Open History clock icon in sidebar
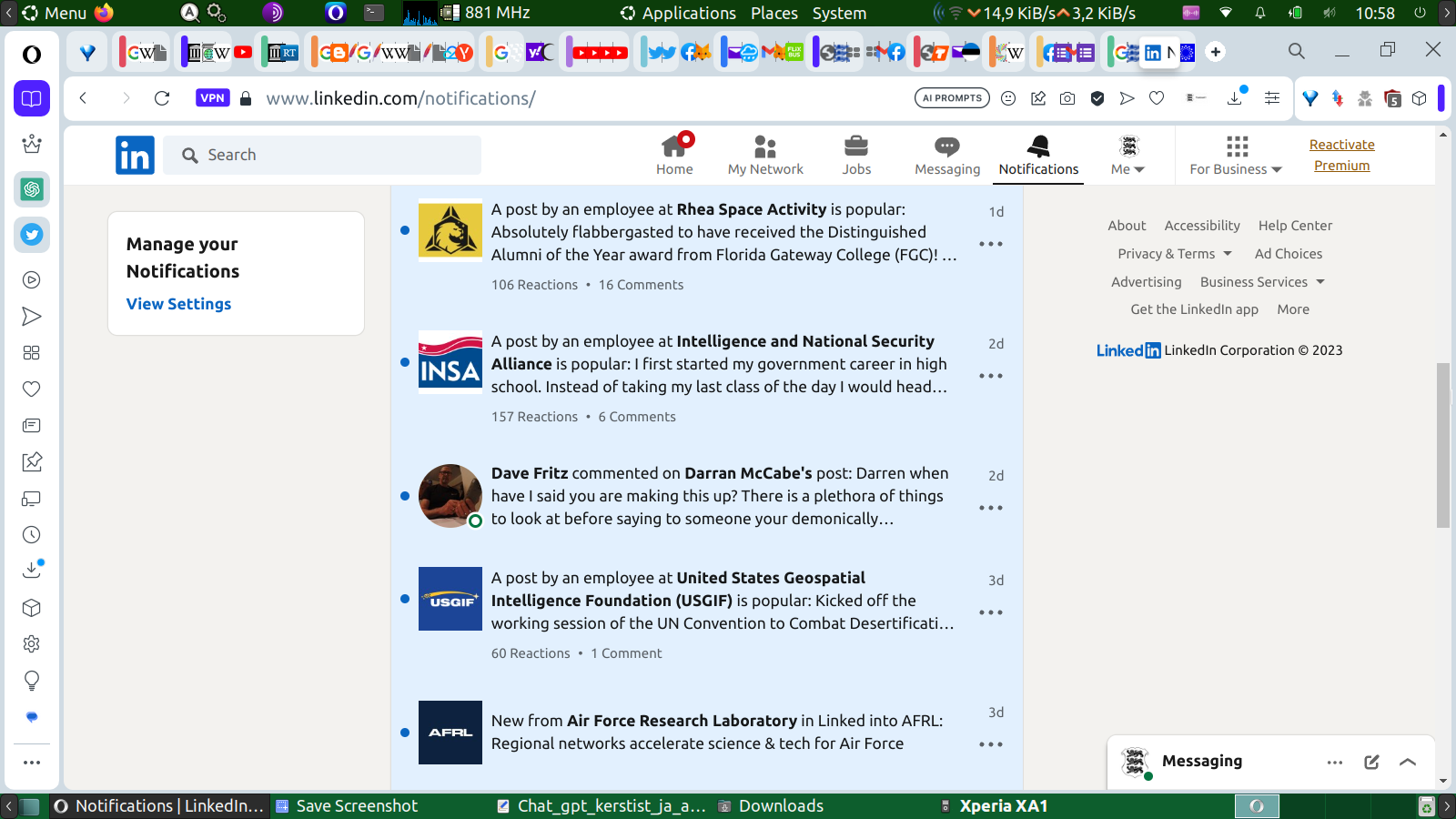 click(x=32, y=535)
